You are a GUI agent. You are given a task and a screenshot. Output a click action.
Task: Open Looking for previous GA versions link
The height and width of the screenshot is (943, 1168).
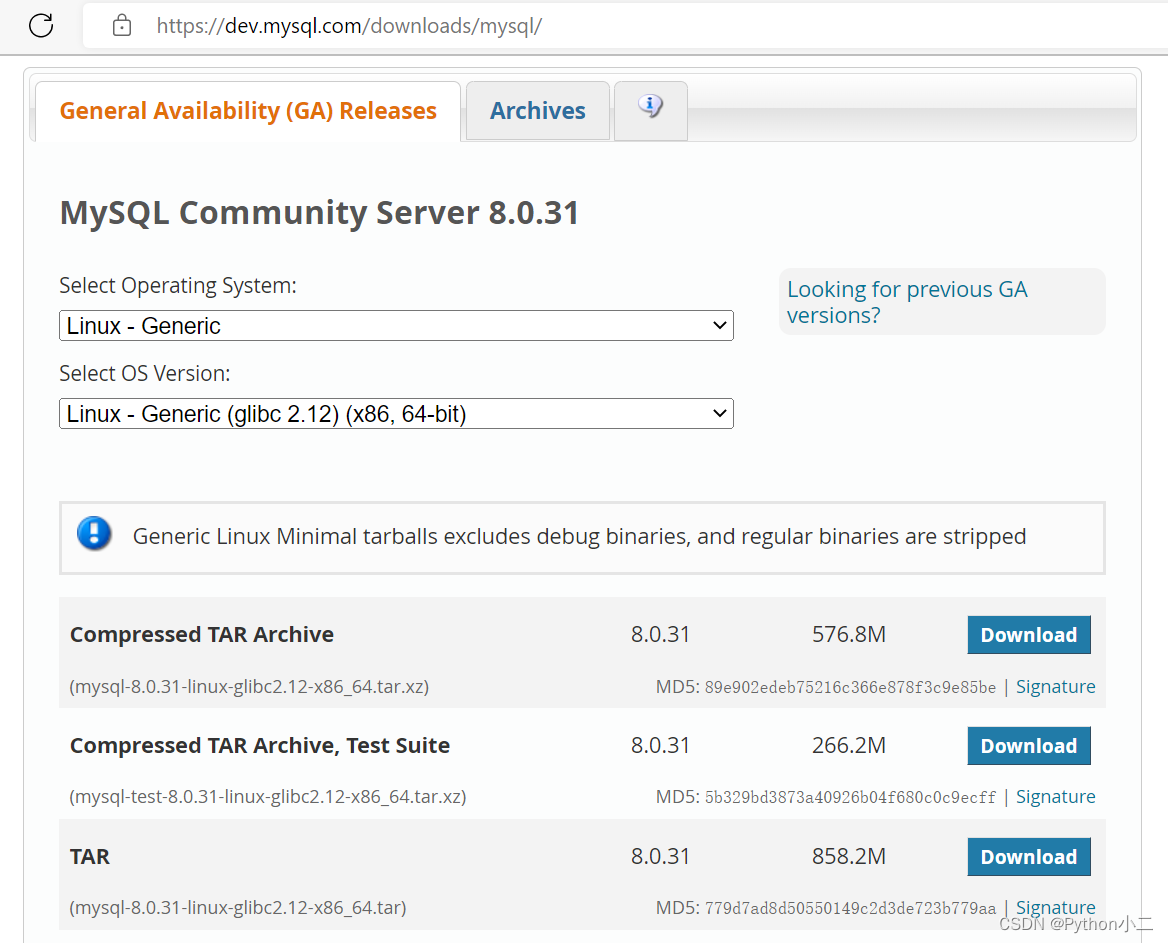coord(906,302)
